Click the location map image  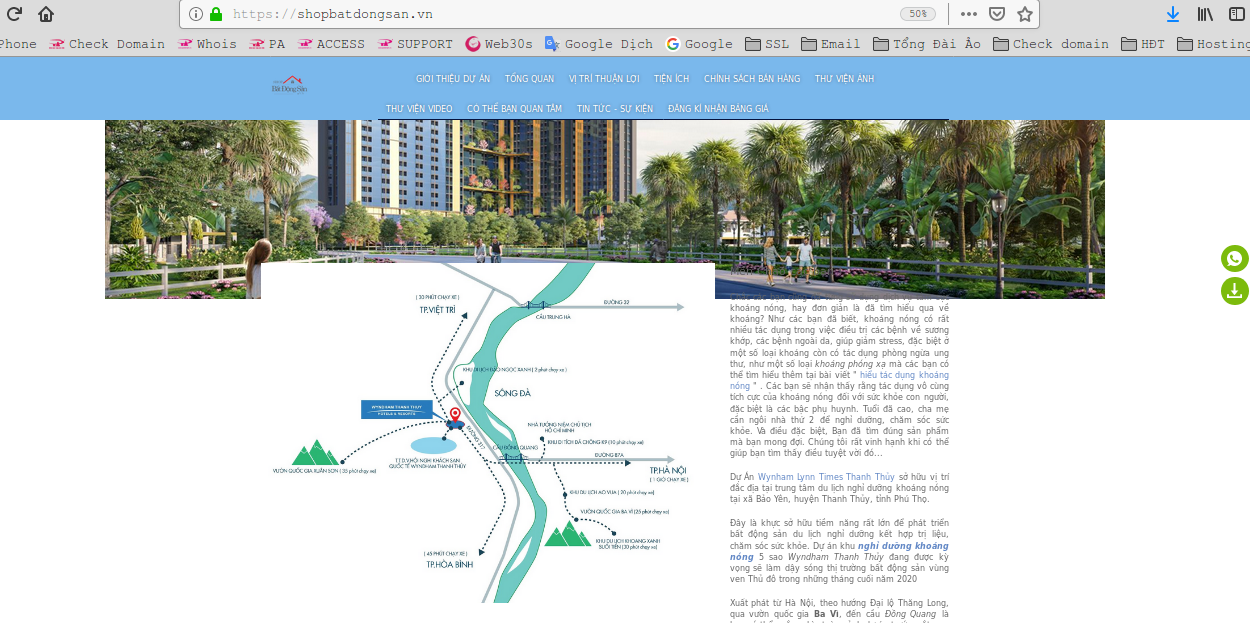488,432
